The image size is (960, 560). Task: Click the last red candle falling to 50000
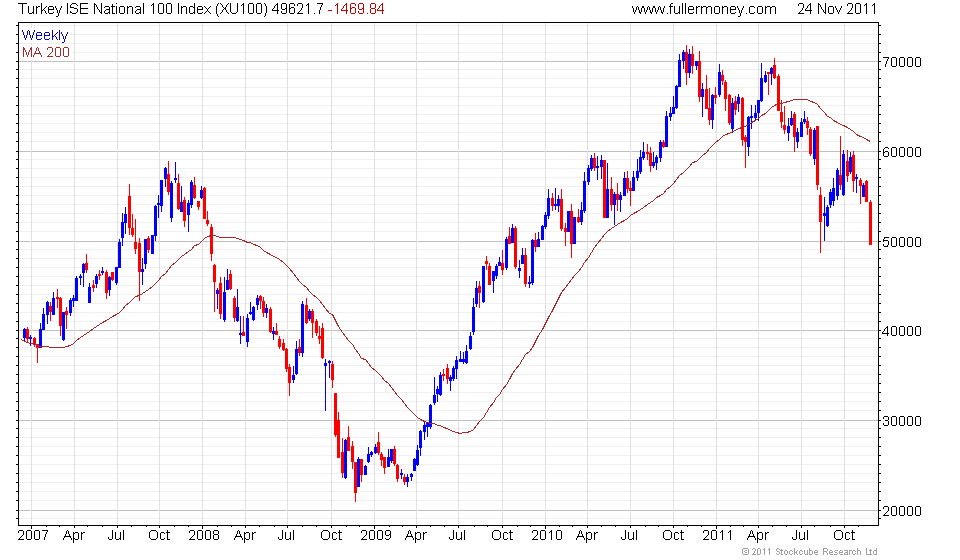click(871, 223)
